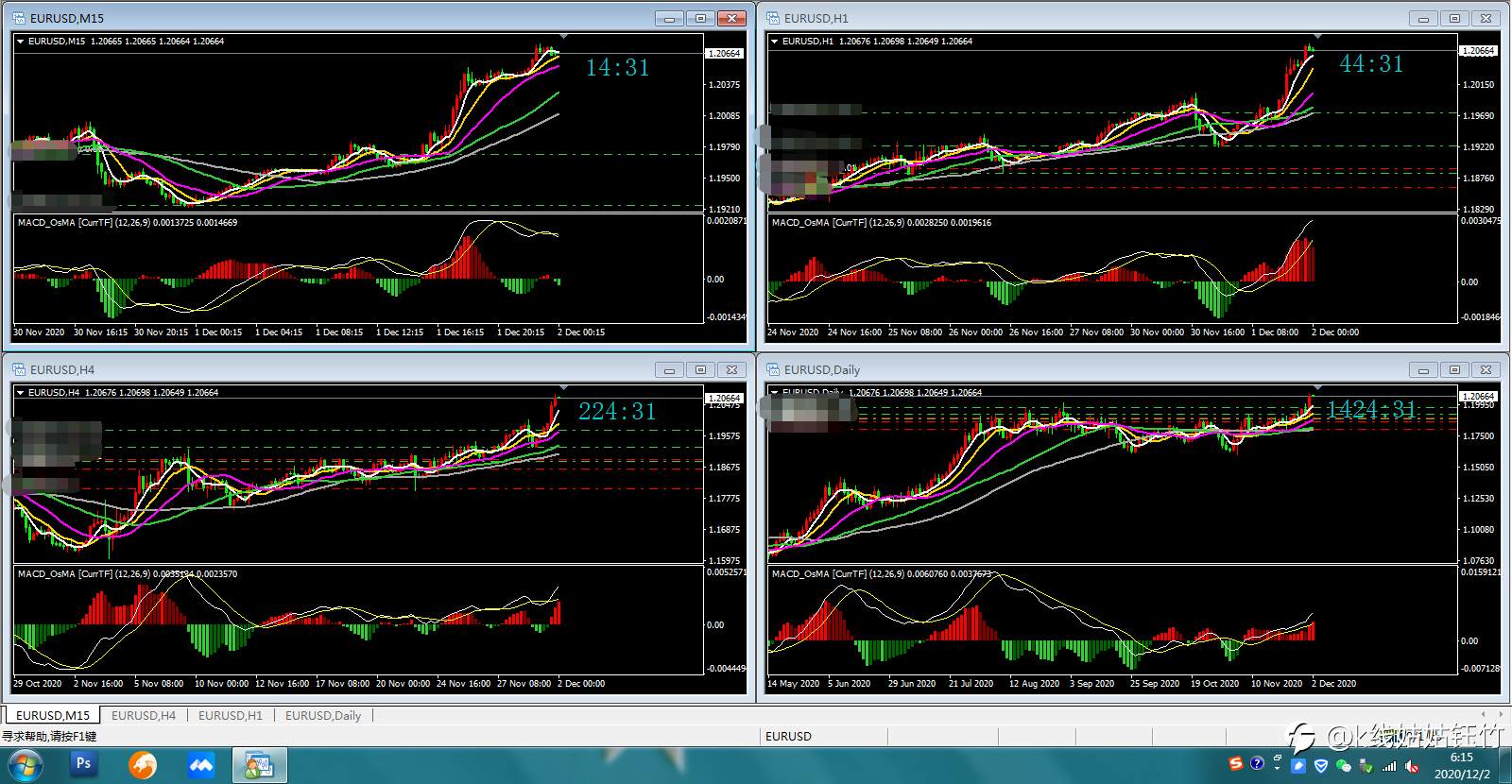Viewport: 1512px width, 784px height.
Task: Click the chart shift marker on H1 chart
Action: click(1318, 37)
